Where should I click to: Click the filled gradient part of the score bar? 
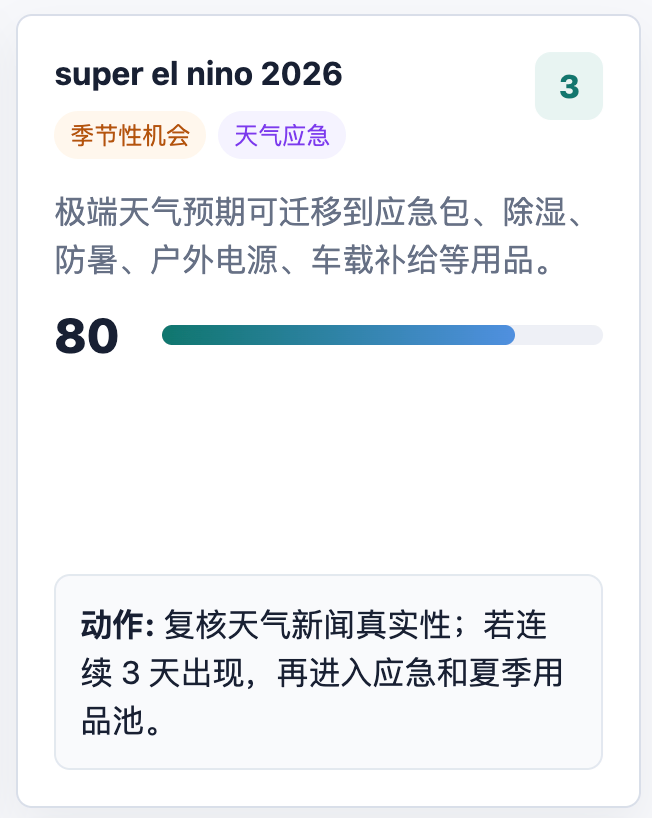[338, 335]
